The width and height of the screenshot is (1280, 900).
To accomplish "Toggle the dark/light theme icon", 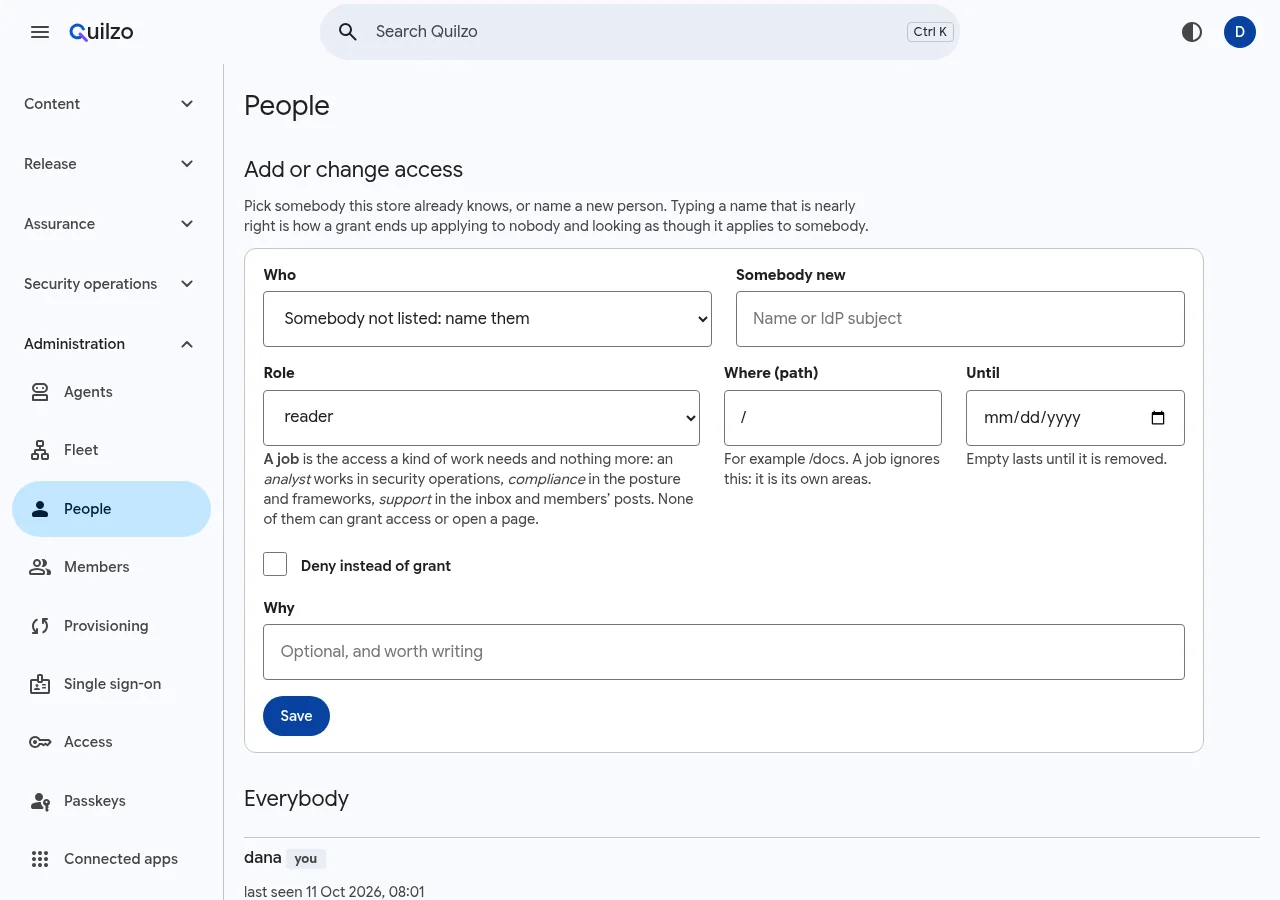I will [x=1192, y=32].
